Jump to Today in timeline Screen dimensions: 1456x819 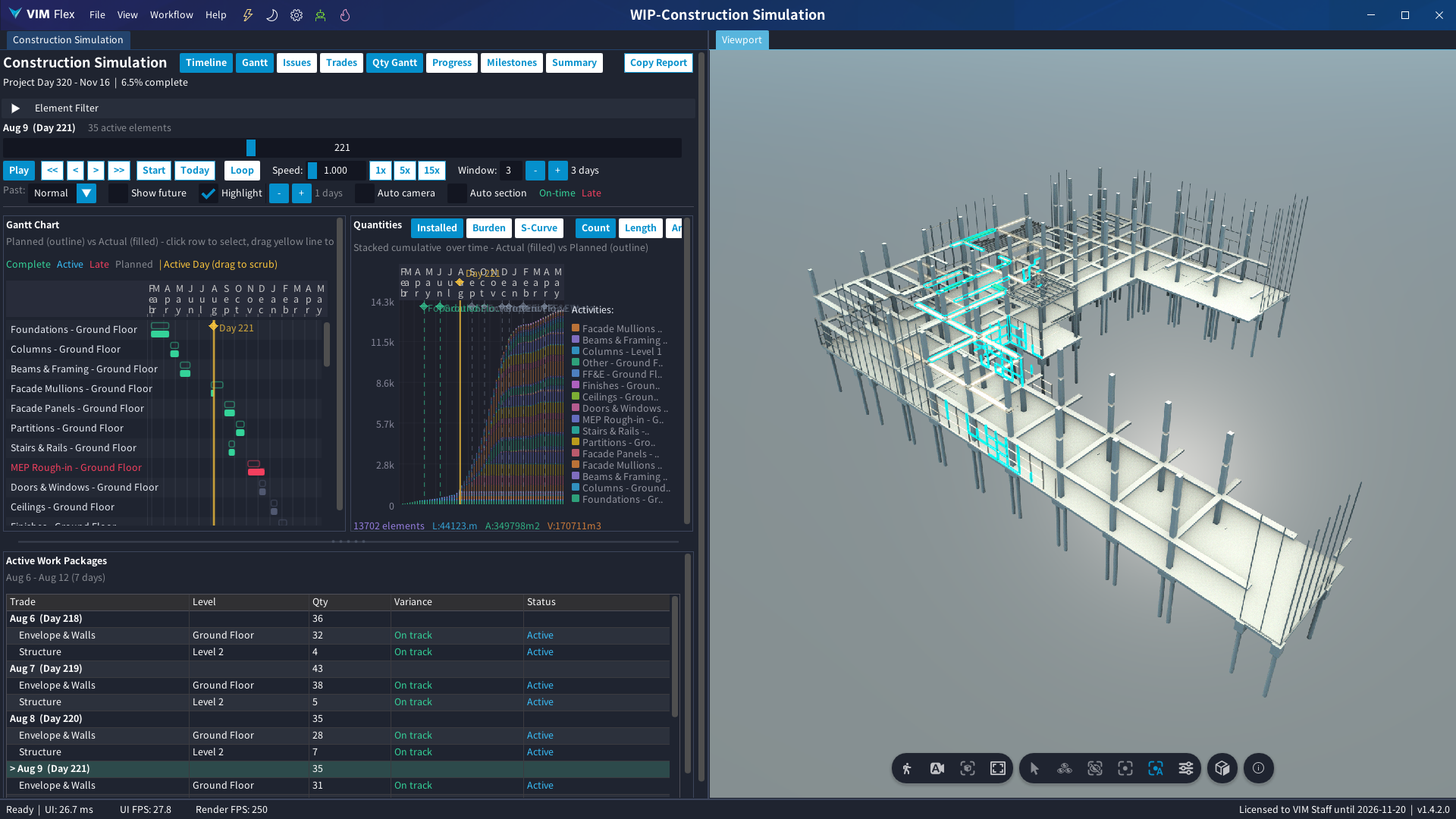tap(195, 171)
